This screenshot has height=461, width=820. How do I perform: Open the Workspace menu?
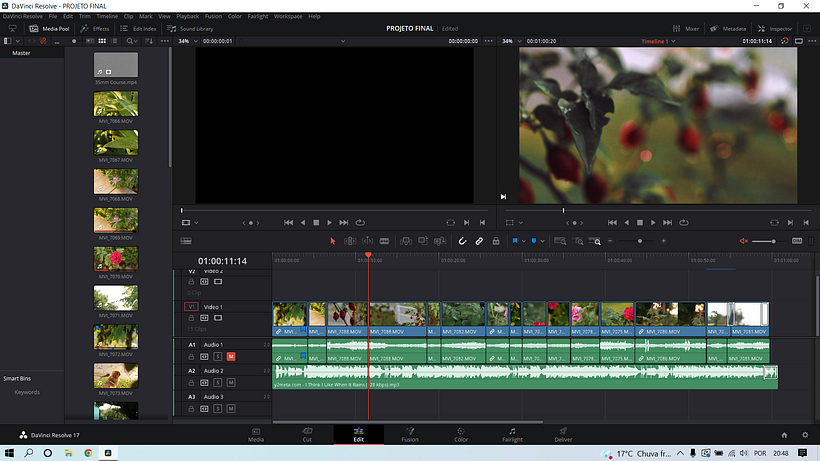click(288, 16)
